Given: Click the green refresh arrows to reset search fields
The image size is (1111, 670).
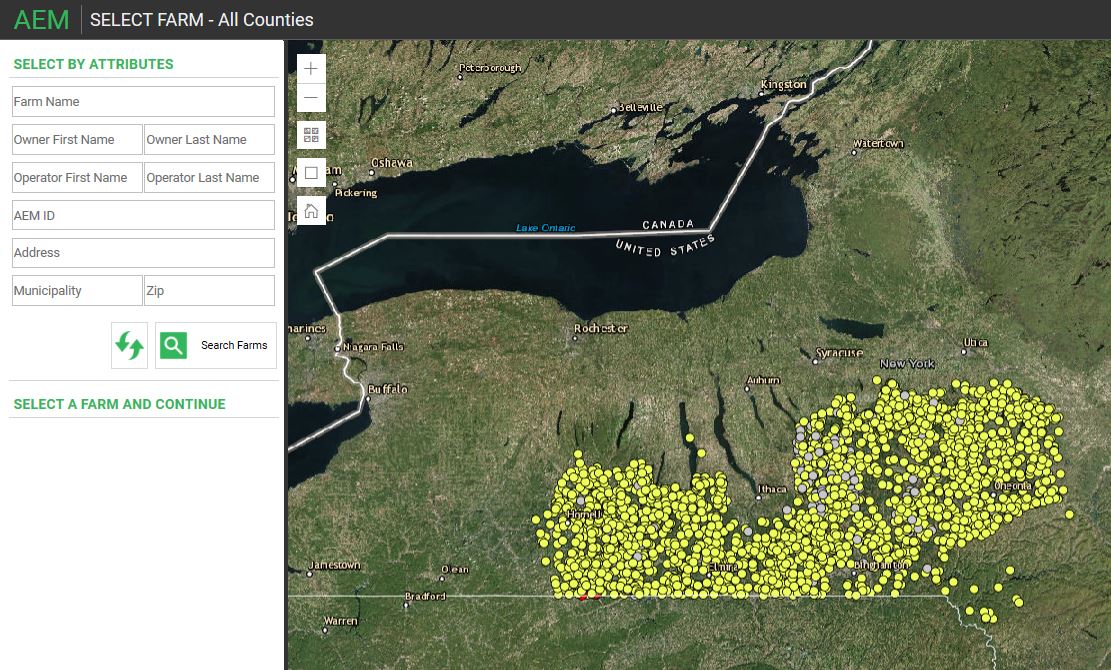Looking at the screenshot, I should click(x=129, y=345).
